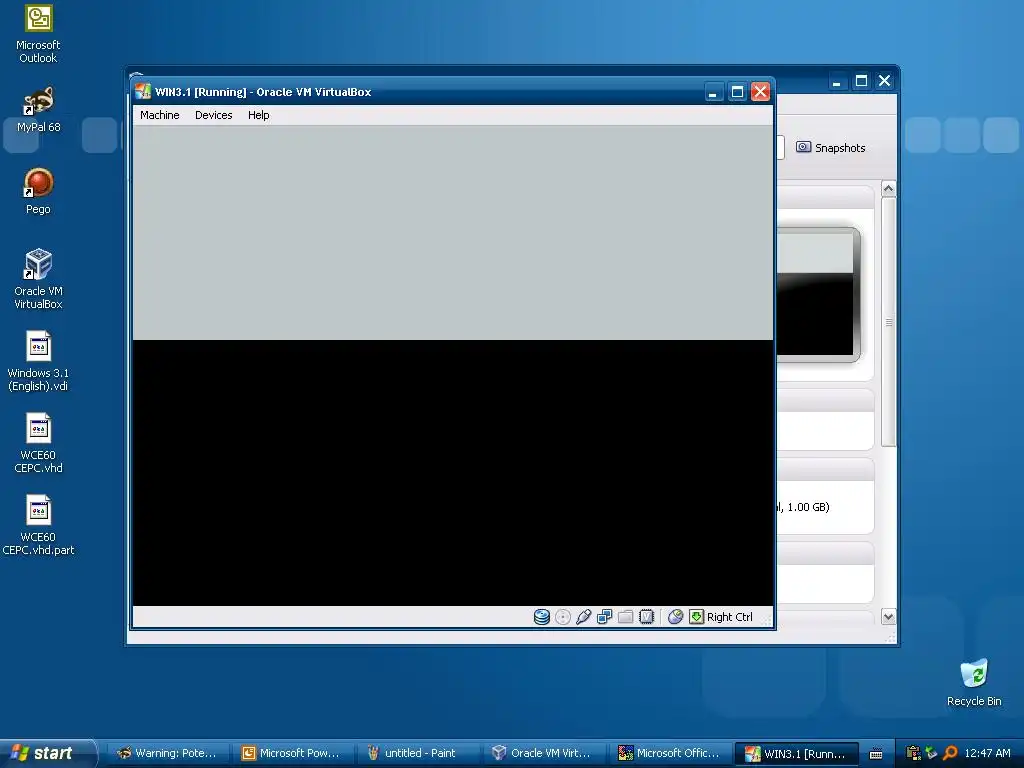Switch to Microsoft Office taskbar button

point(669,753)
